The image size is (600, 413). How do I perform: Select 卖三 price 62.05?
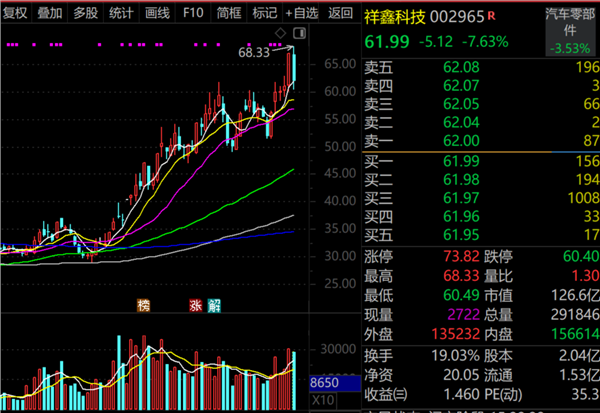click(x=461, y=104)
